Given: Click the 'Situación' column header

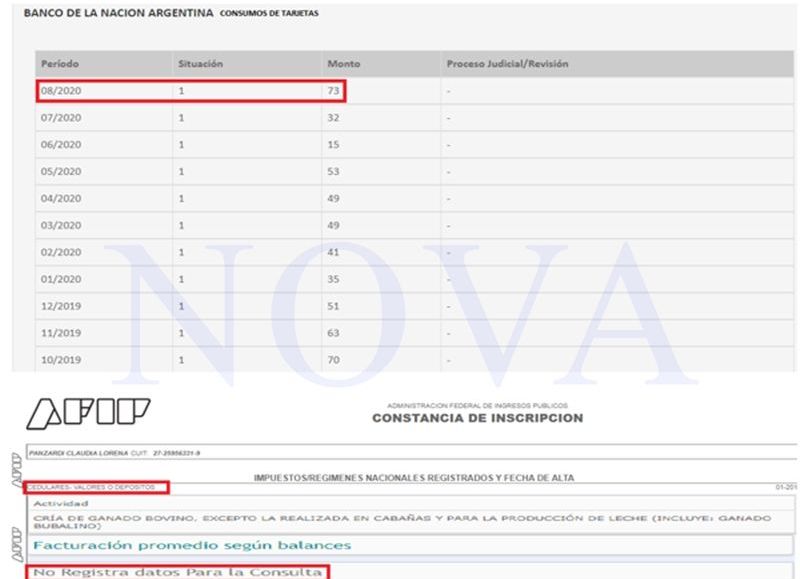Looking at the screenshot, I should coord(201,64).
